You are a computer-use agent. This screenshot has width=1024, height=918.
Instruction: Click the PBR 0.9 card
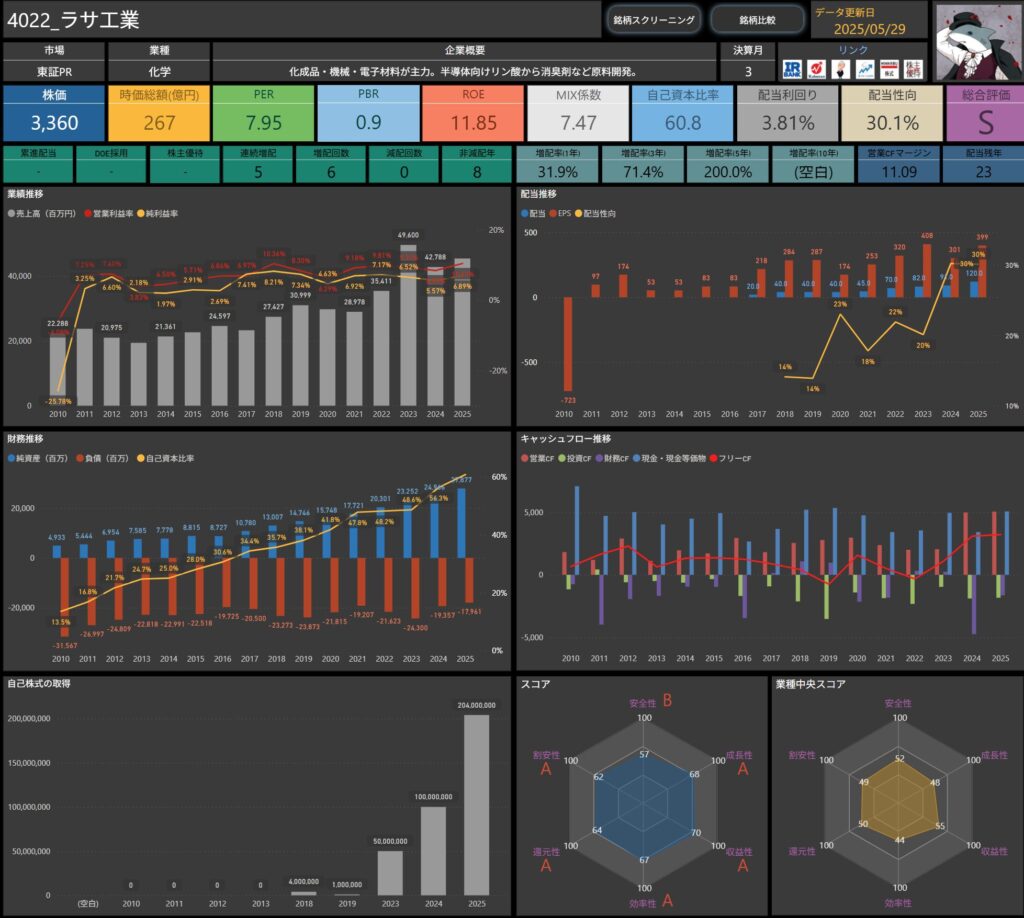point(368,113)
